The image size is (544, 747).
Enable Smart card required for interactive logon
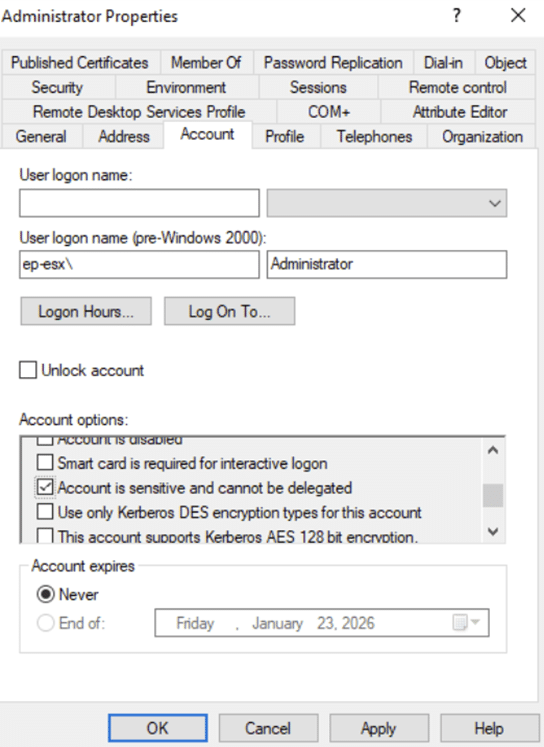pos(45,463)
